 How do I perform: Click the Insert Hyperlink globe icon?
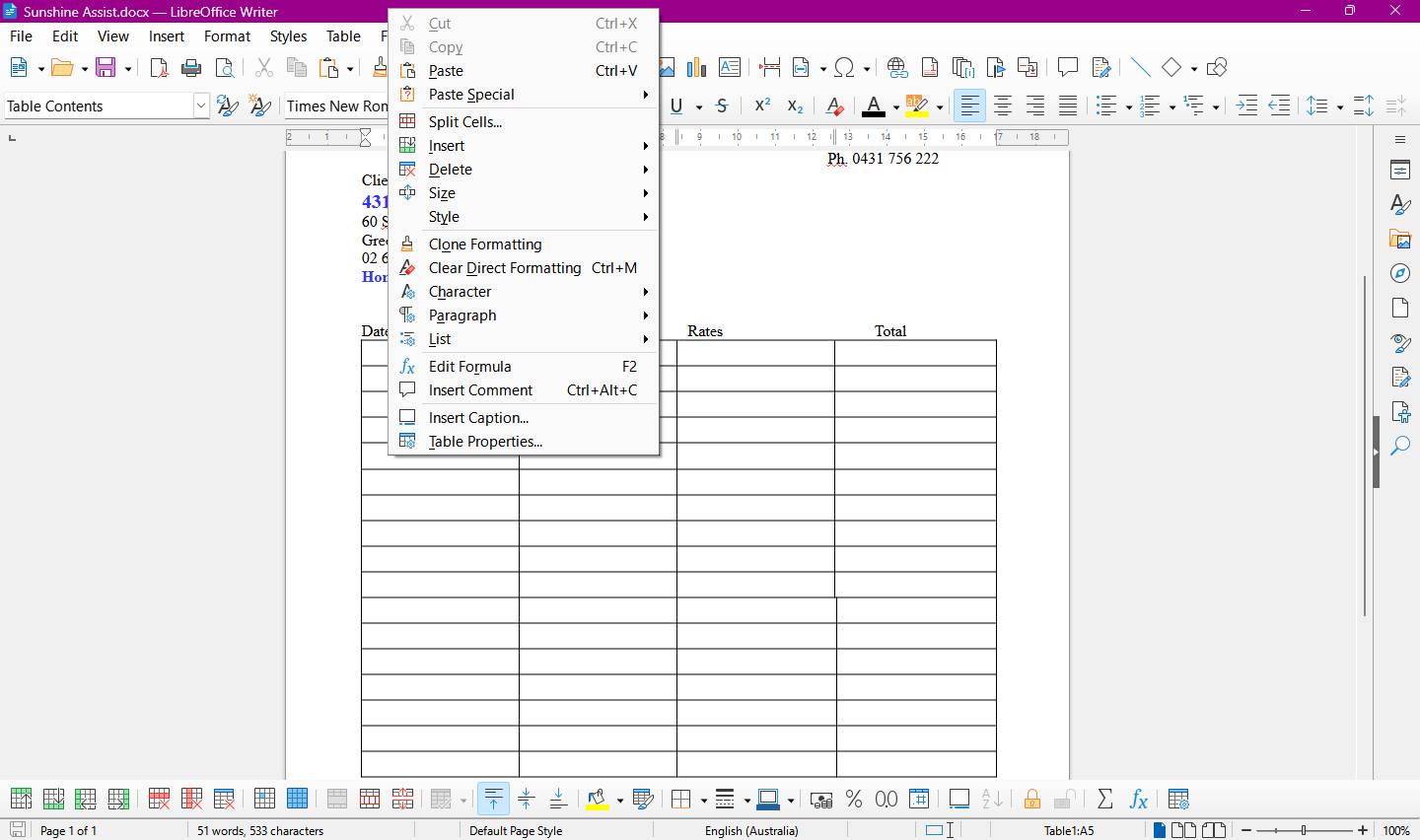tap(896, 67)
